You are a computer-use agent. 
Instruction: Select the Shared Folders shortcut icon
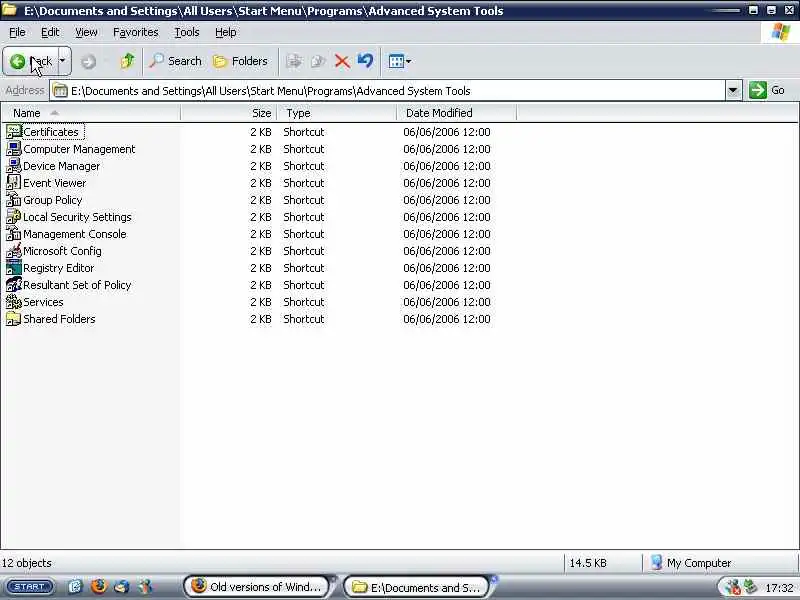point(14,318)
